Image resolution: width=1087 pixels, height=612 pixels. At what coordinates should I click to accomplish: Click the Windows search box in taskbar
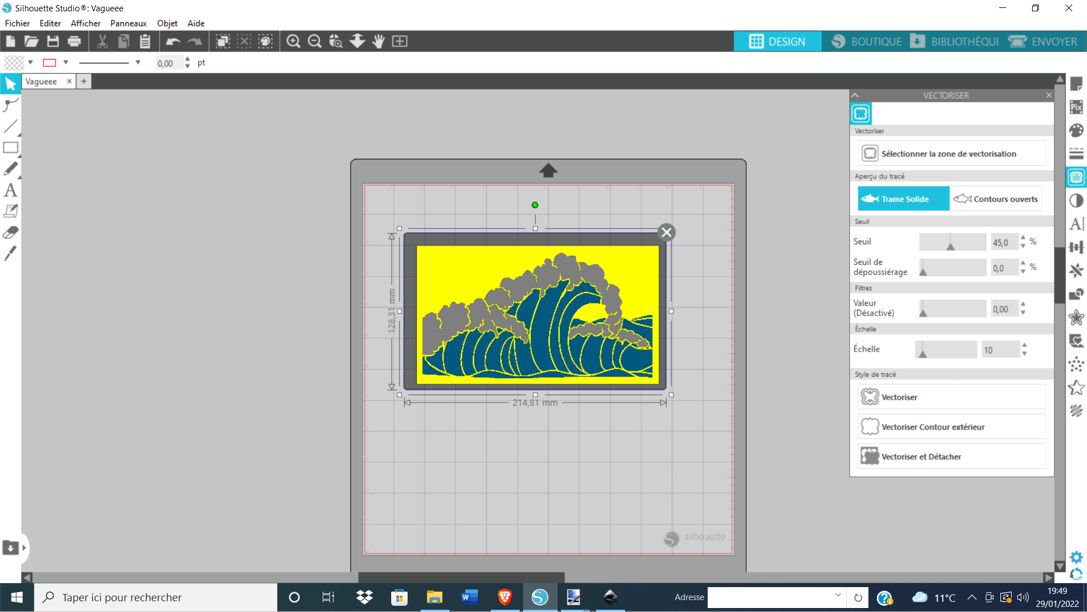(x=157, y=597)
